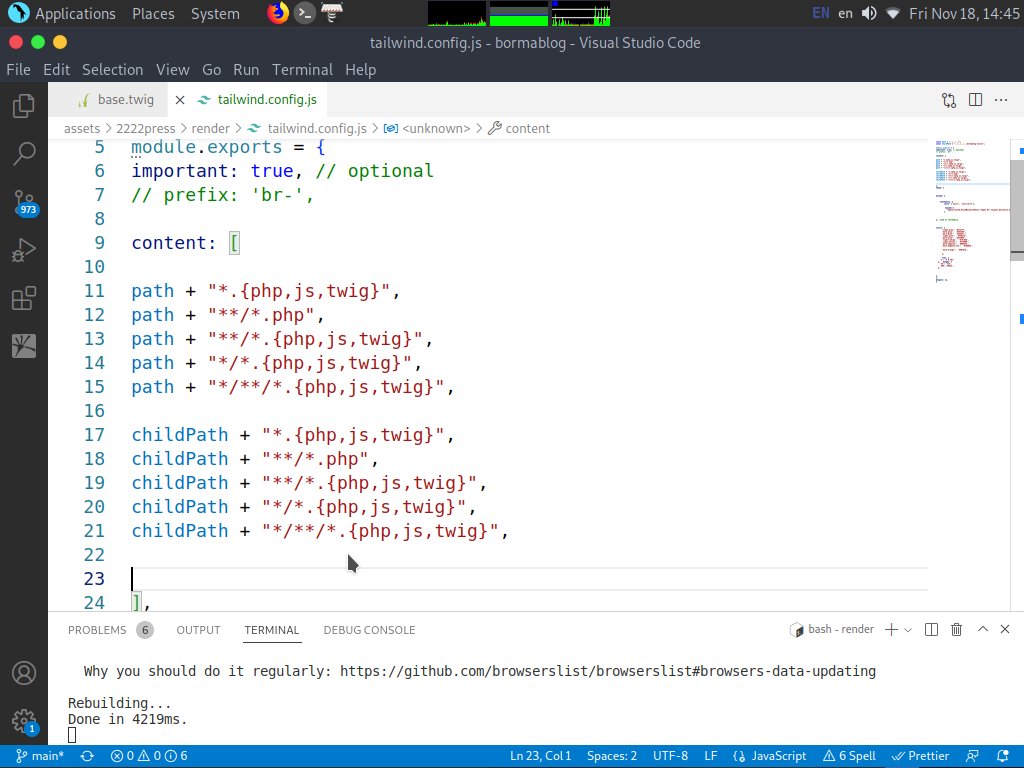Launch terminal from top panel
This screenshot has width=1024, height=768.
(304, 13)
